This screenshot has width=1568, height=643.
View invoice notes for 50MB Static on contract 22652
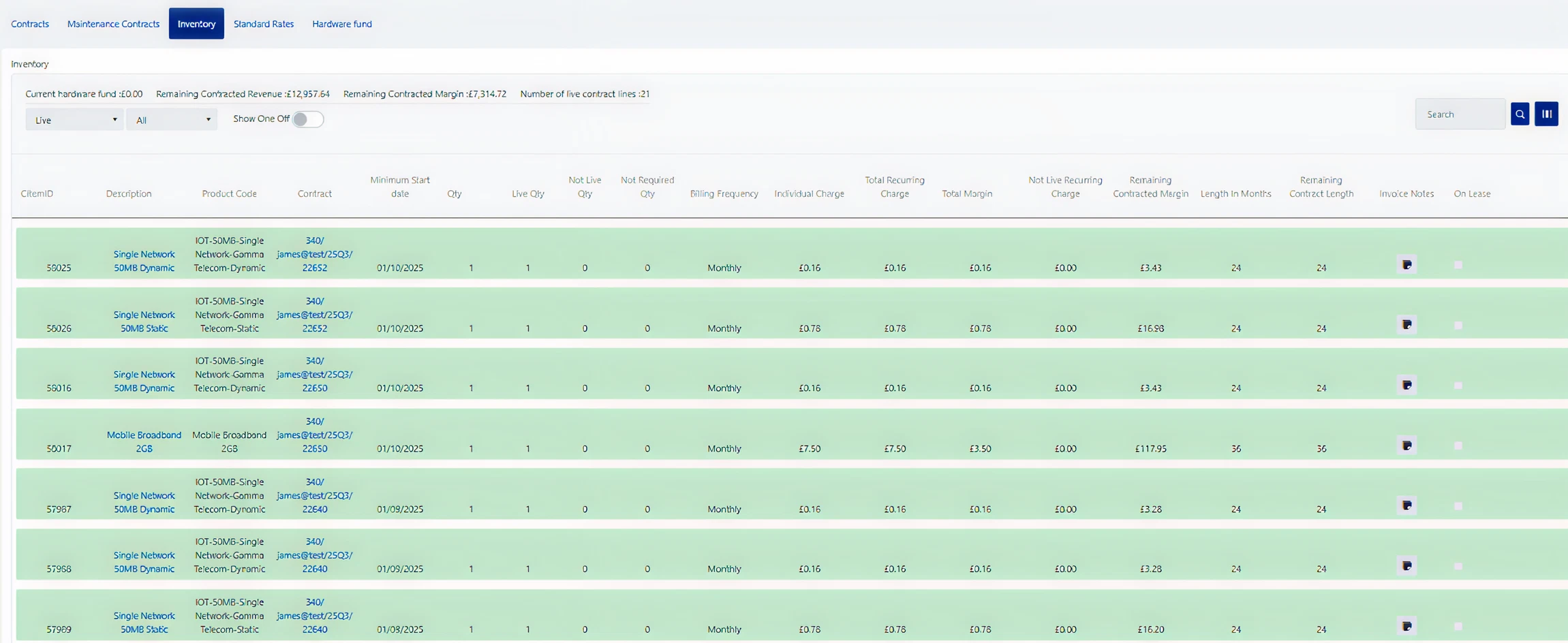(x=1406, y=325)
